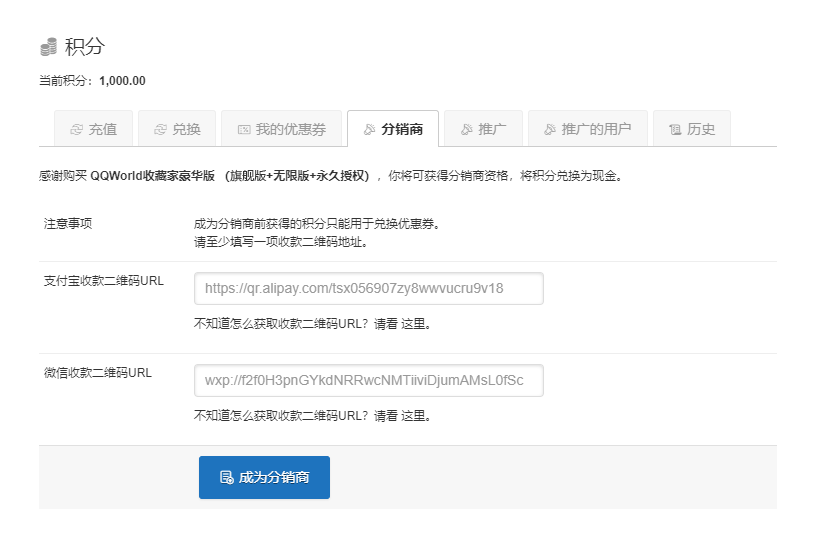816x545 pixels.
Task: Focus the 支付宝收款二维码URL input field
Action: [x=368, y=289]
